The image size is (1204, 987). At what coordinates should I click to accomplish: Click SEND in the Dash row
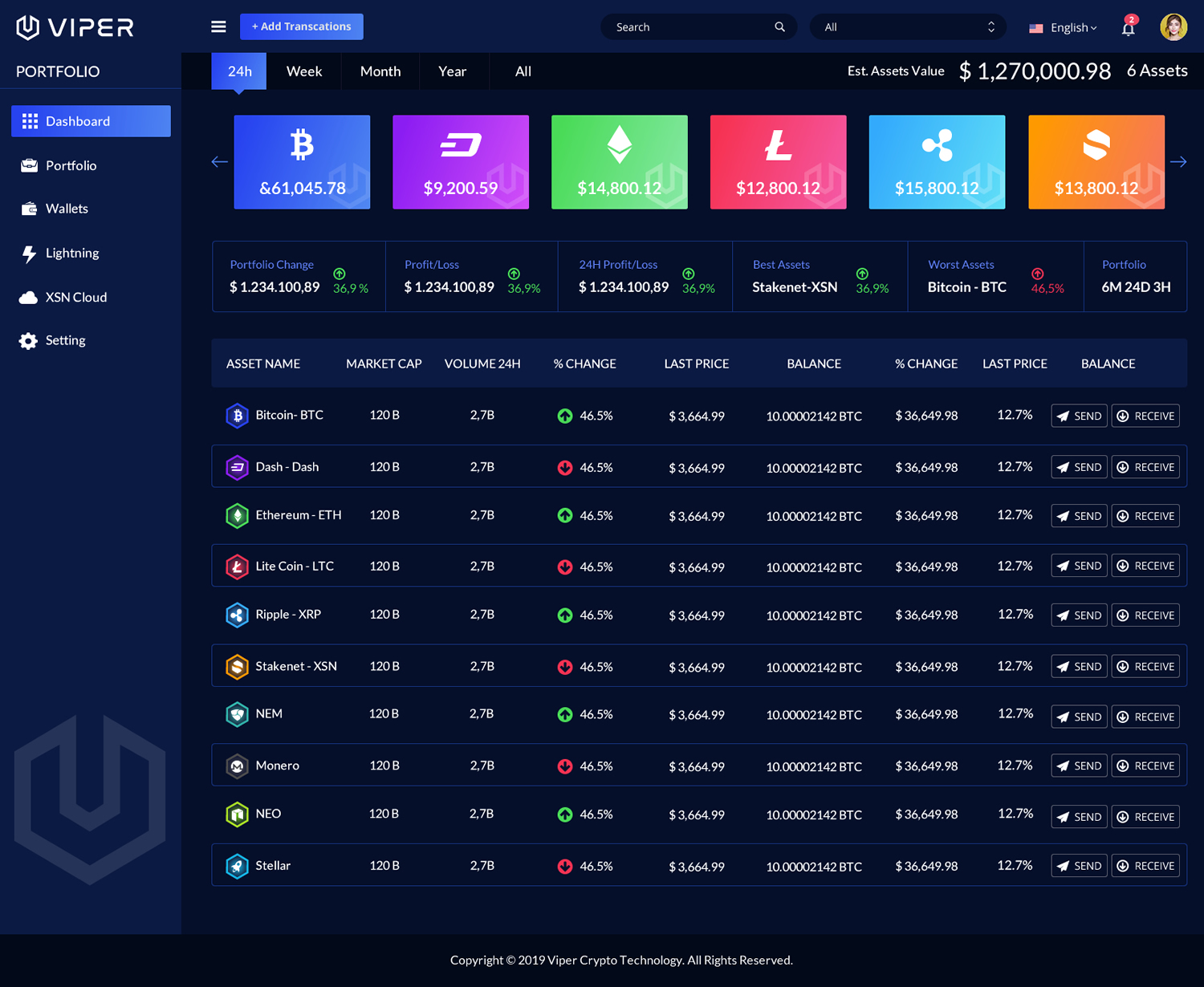coord(1080,467)
